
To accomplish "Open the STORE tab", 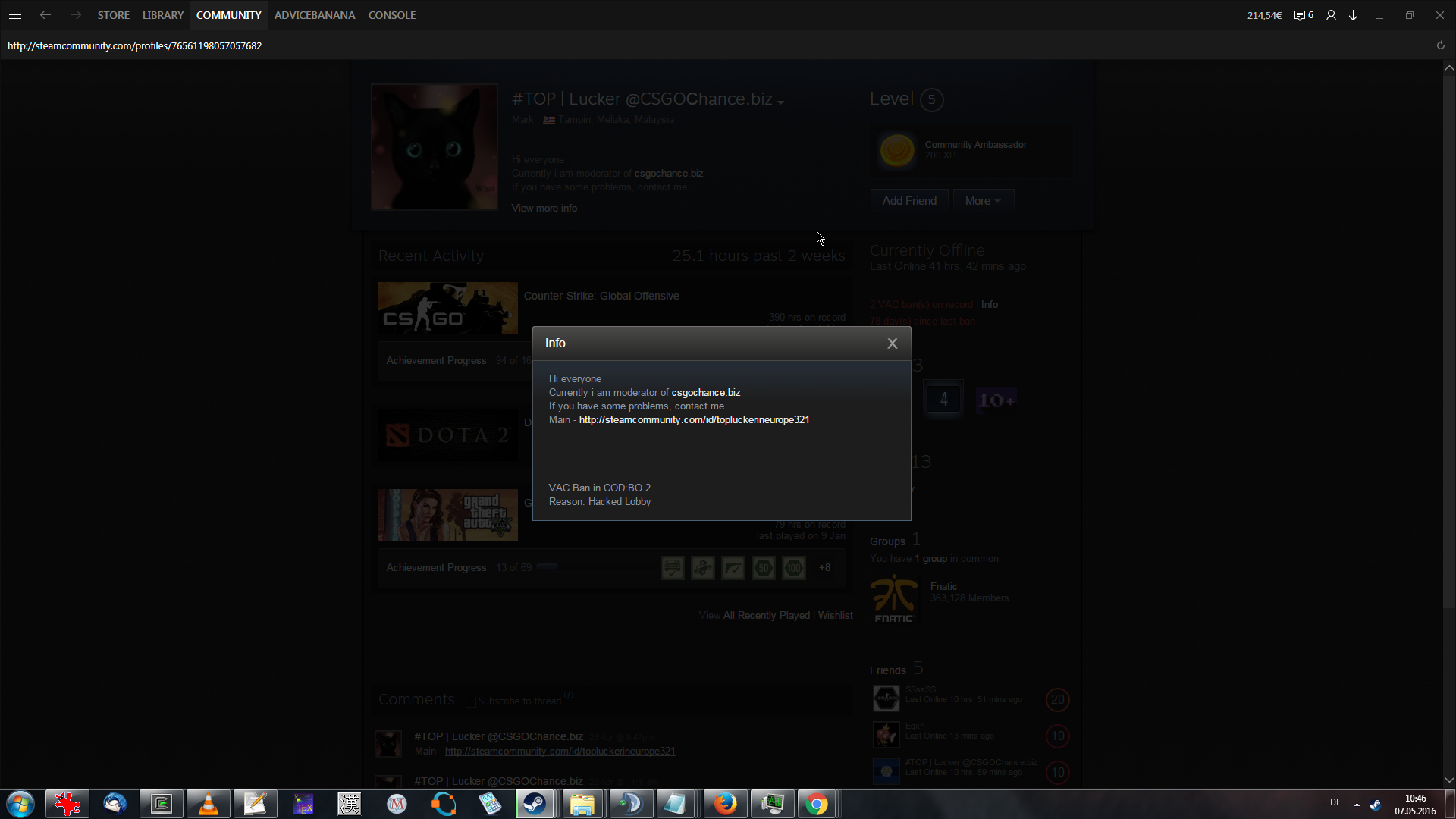I will 114,15.
